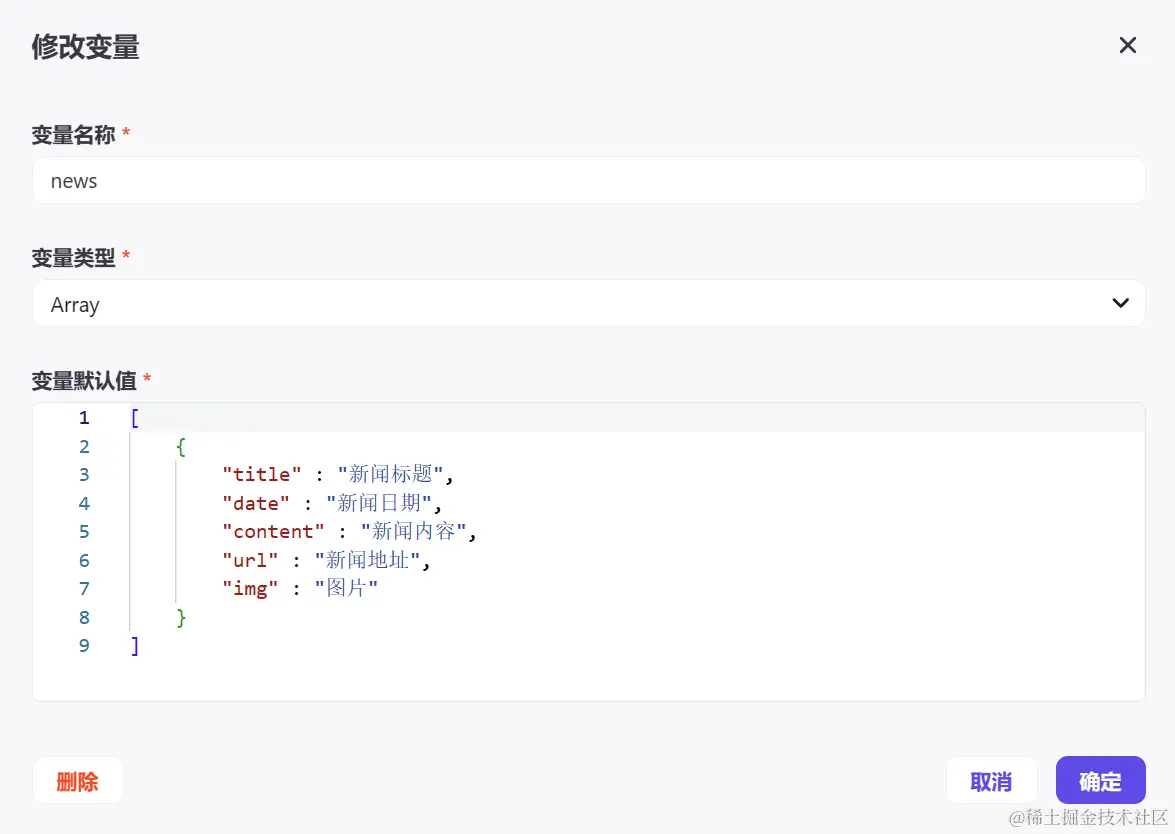Click the "图片" string value

[346, 589]
